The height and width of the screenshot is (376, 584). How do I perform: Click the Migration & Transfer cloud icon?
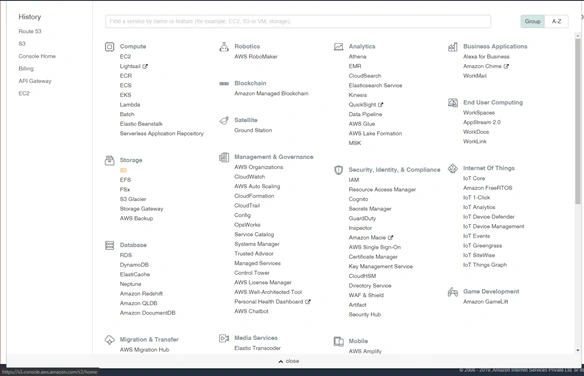click(x=110, y=340)
